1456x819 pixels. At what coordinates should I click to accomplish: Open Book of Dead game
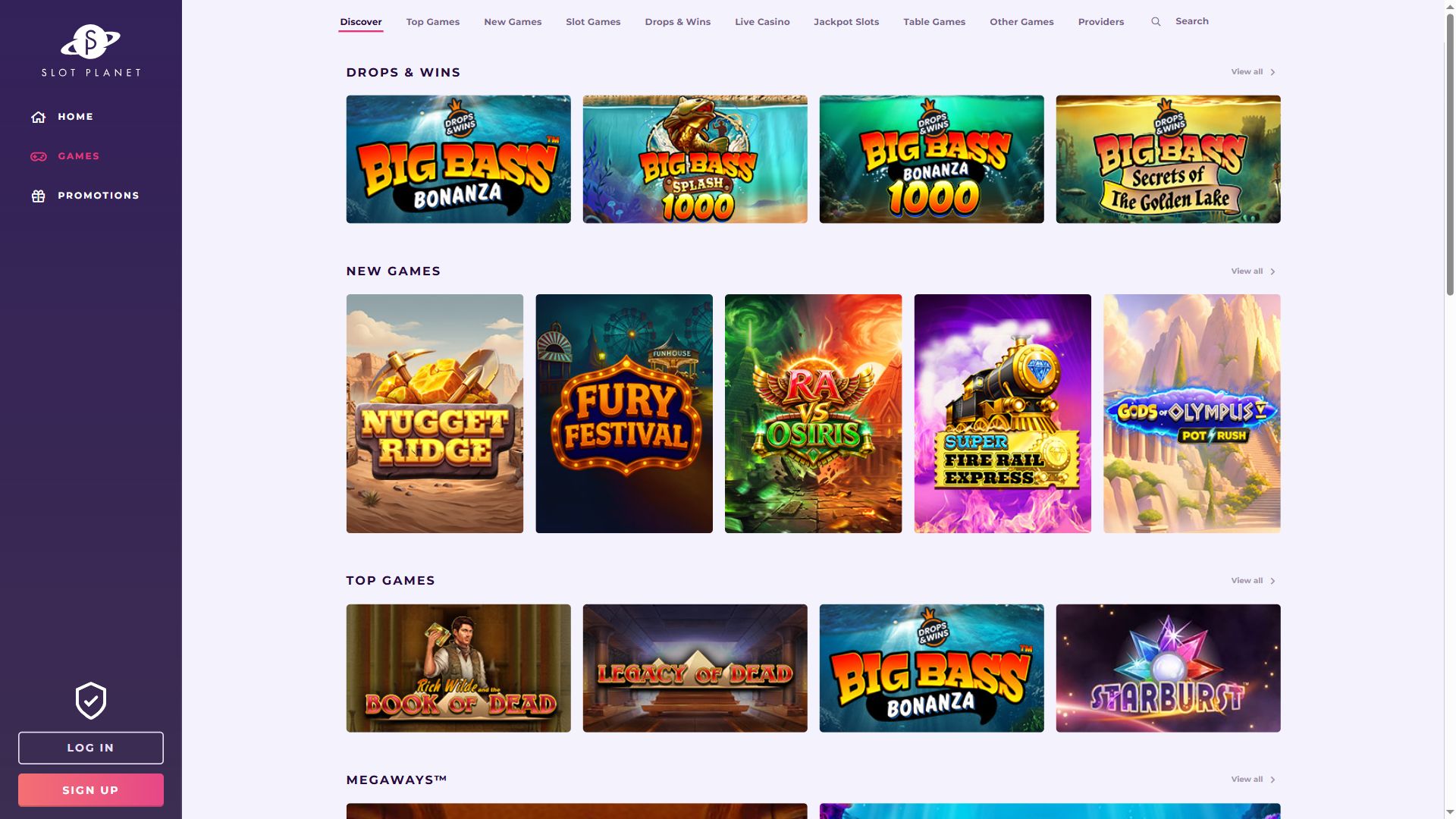tap(458, 668)
